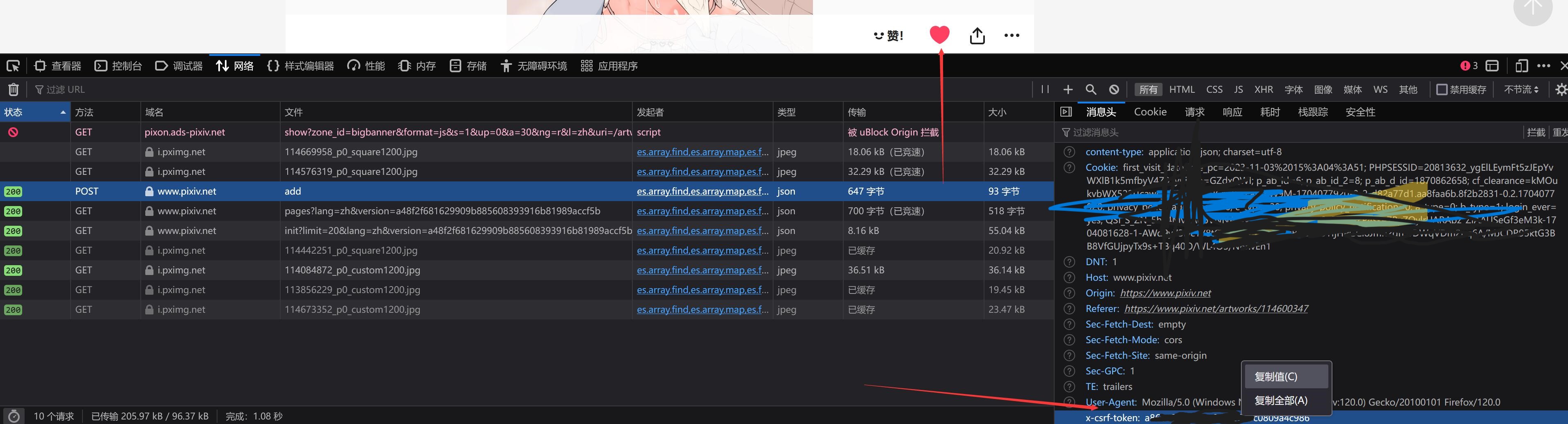Open the 无障碍环境 accessibility tab
1568x424 pixels.
[x=534, y=66]
